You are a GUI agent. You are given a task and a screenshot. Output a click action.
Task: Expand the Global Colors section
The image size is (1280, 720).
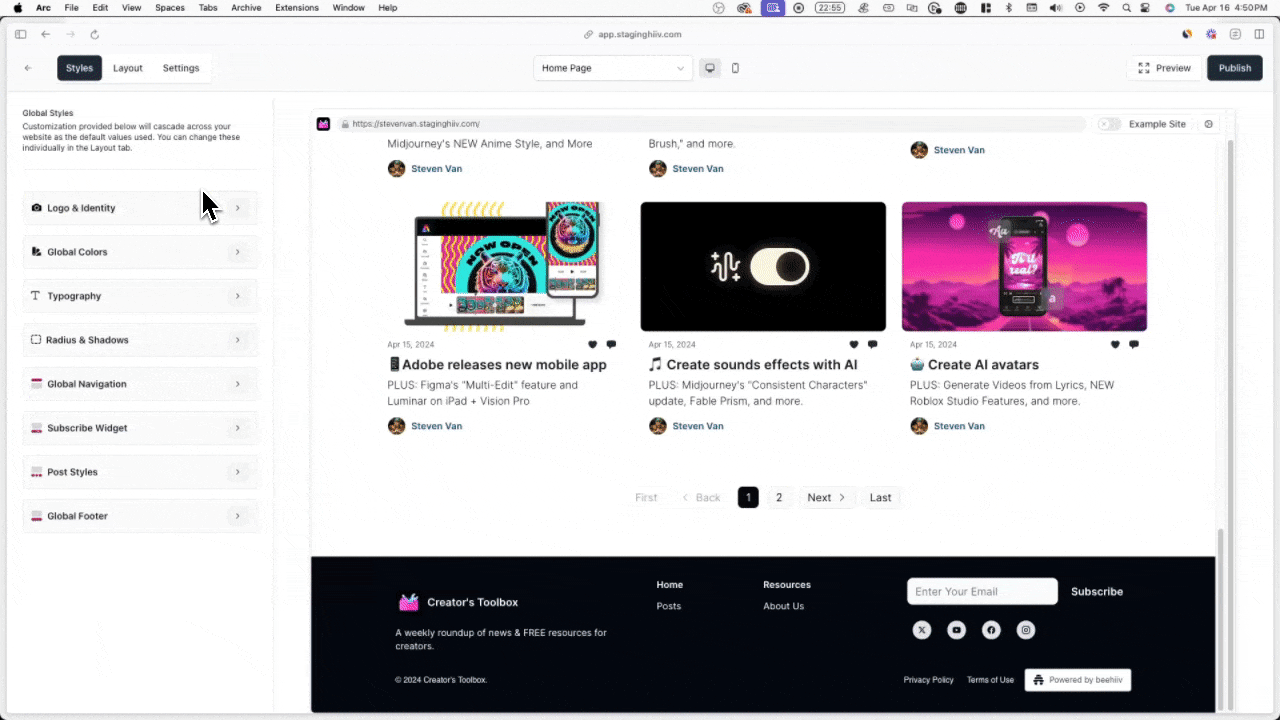click(x=140, y=252)
